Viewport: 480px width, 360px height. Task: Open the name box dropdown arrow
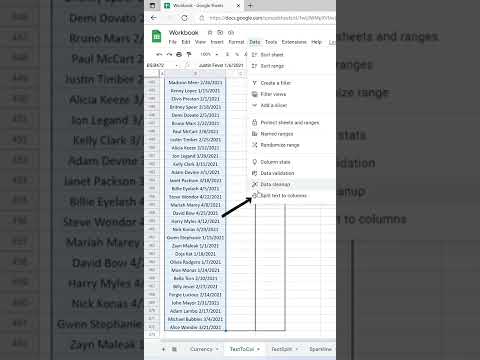(177, 65)
